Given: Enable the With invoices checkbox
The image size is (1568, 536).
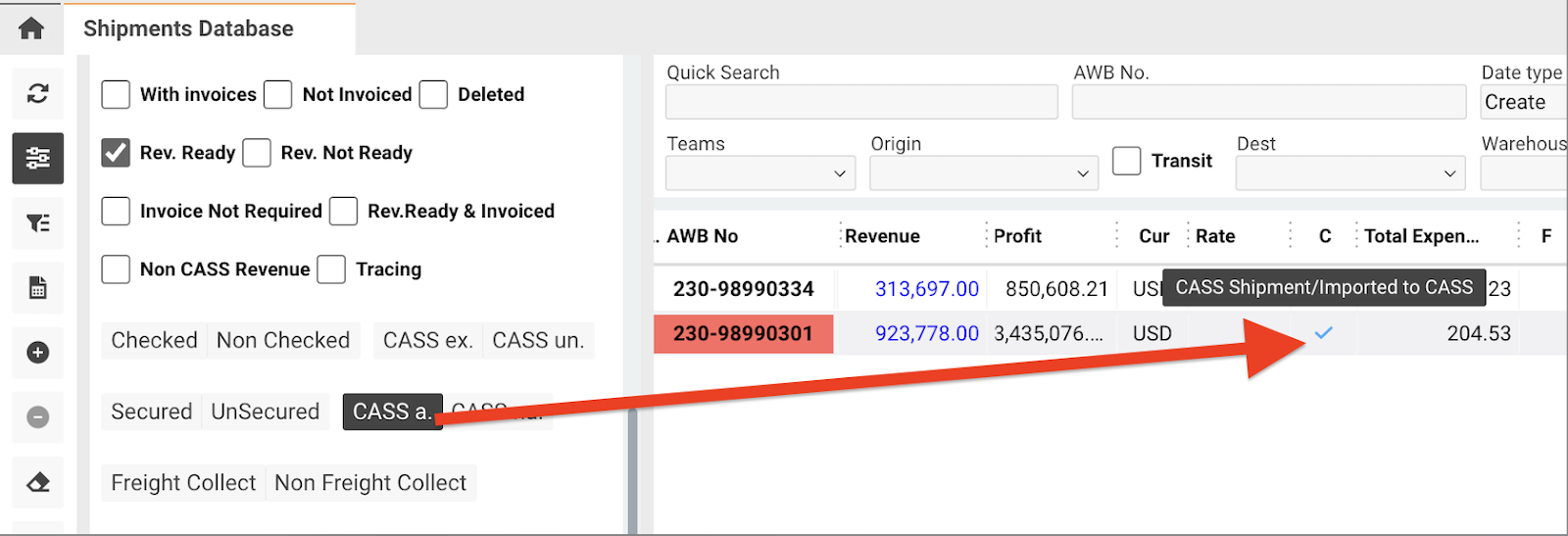Looking at the screenshot, I should [116, 95].
